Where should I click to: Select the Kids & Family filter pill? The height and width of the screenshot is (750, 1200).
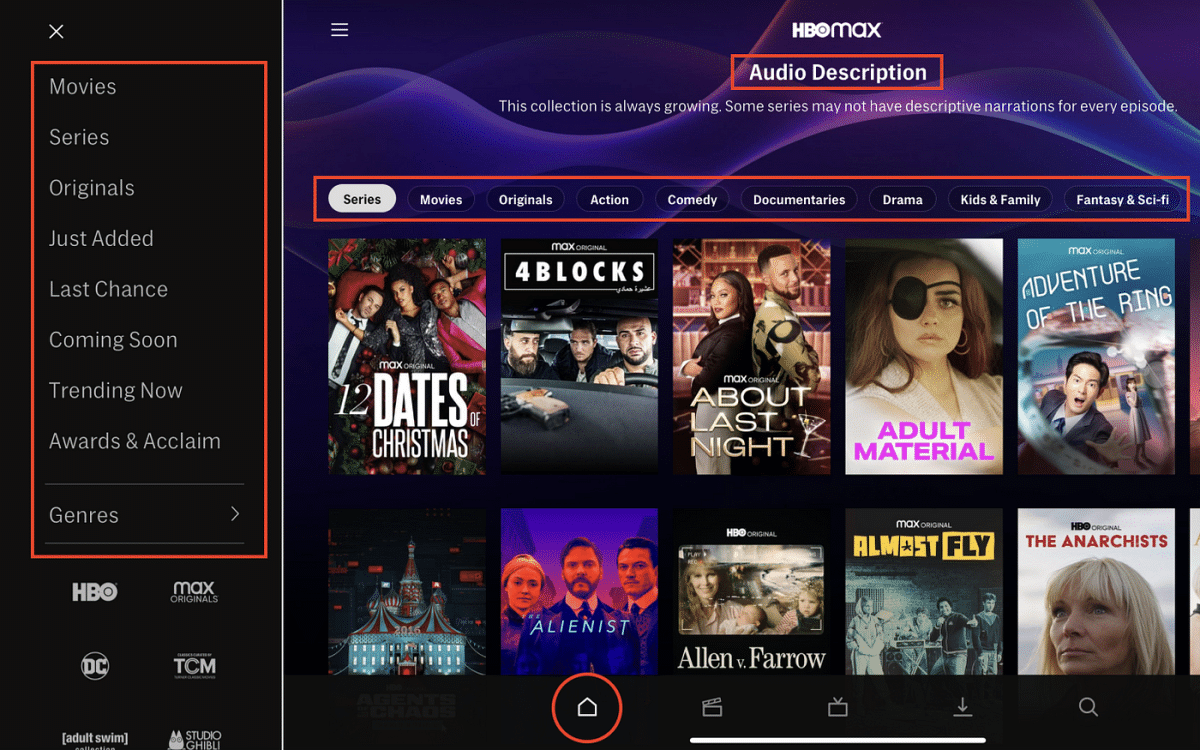[x=1000, y=200]
